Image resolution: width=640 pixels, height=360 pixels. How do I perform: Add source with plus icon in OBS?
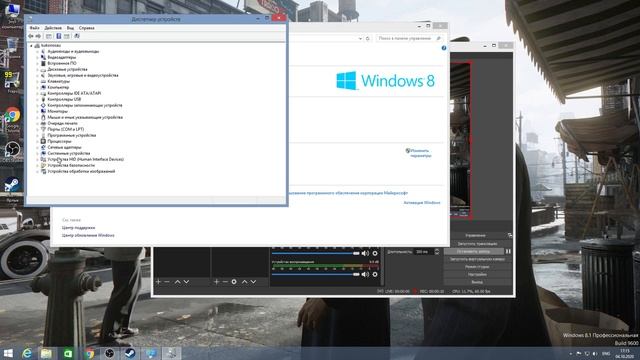(216, 282)
